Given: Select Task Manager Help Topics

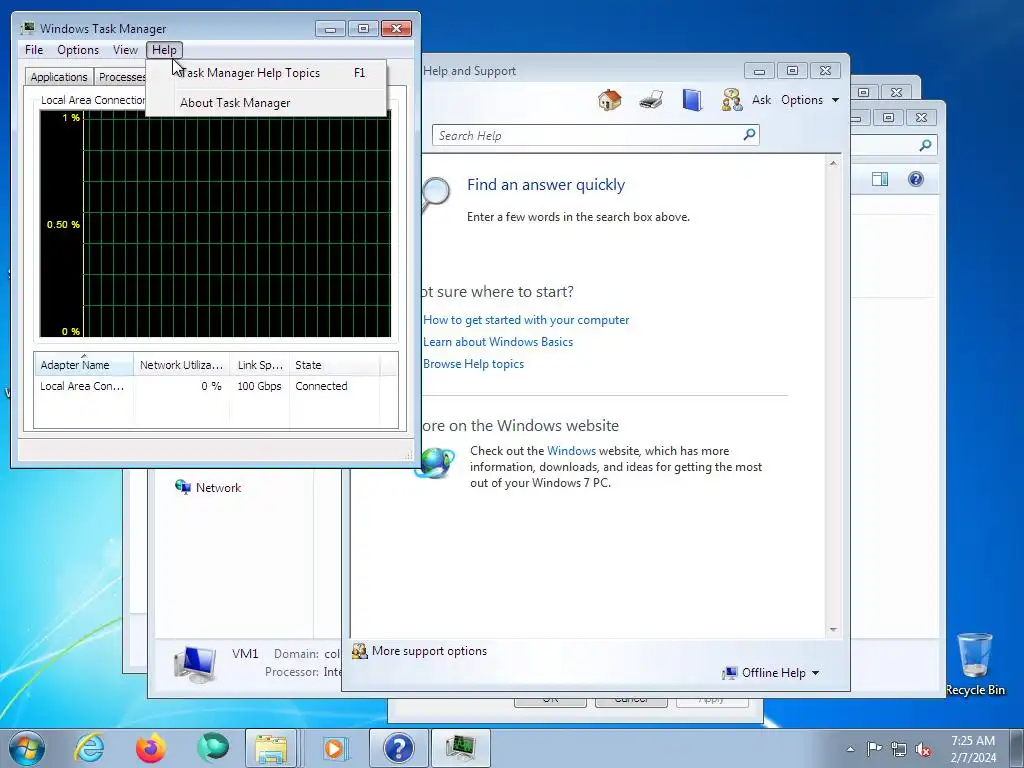Looking at the screenshot, I should (x=267, y=73).
